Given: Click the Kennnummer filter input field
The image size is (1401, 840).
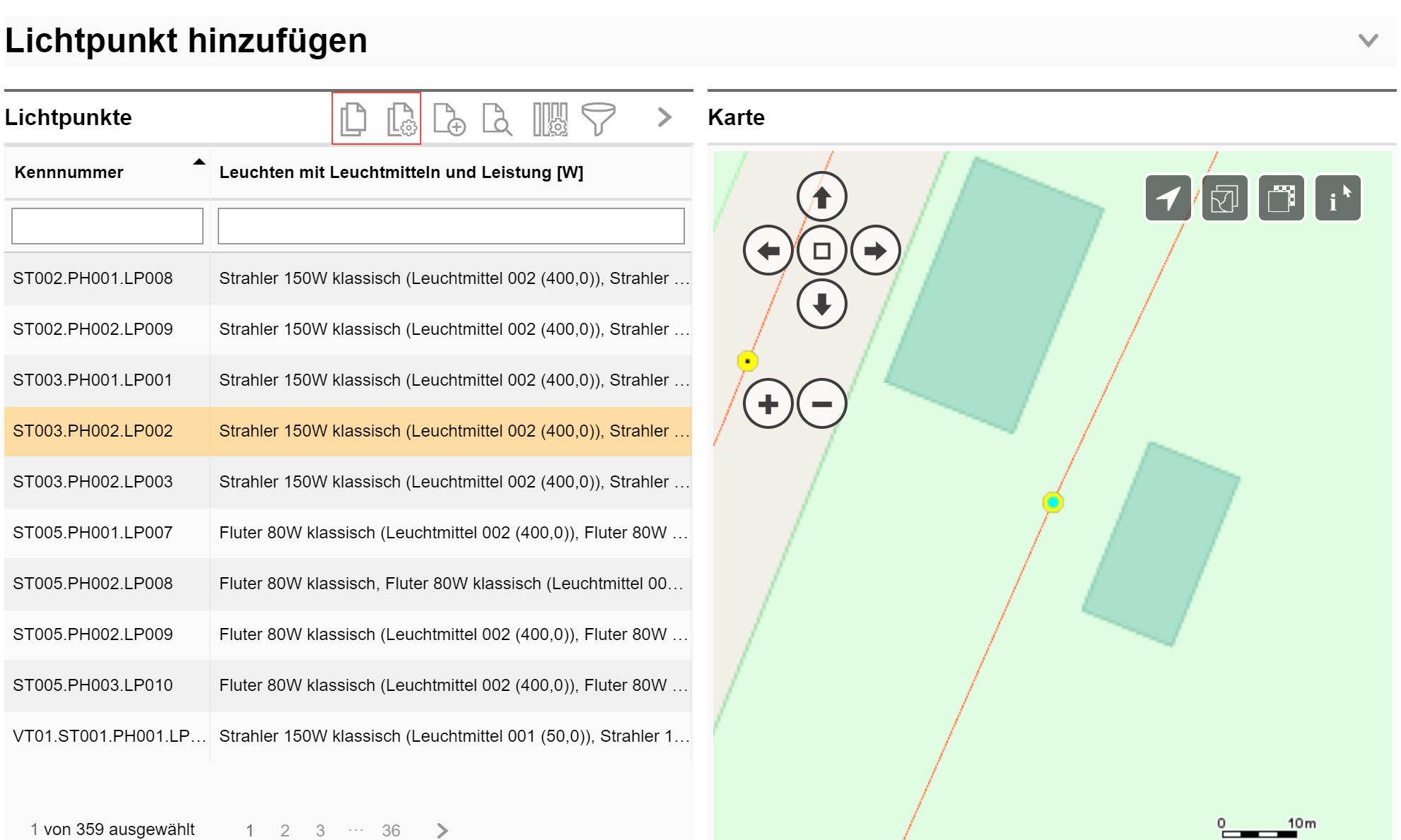Looking at the screenshot, I should [107, 226].
